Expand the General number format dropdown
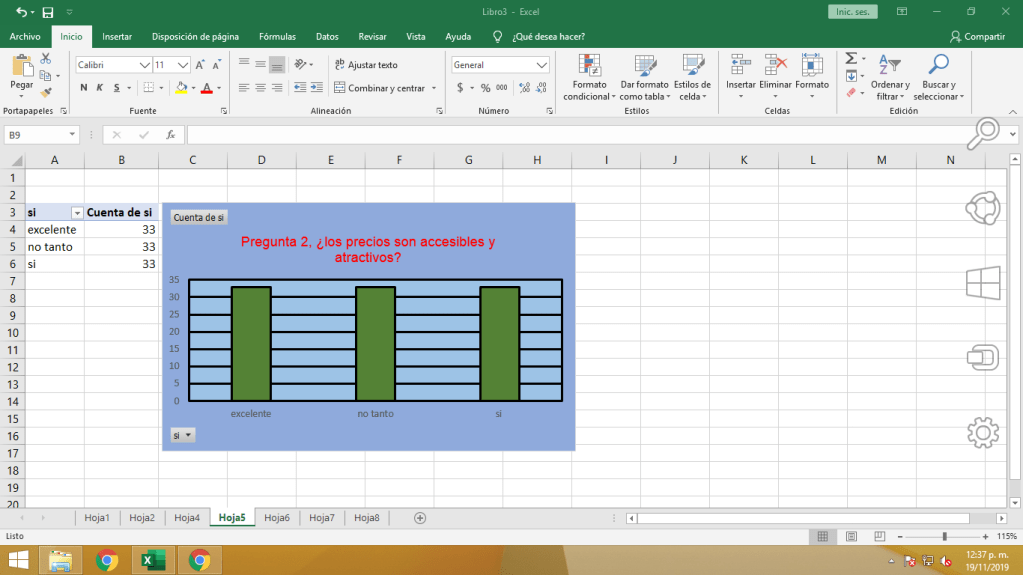This screenshot has width=1023, height=575. 542,65
